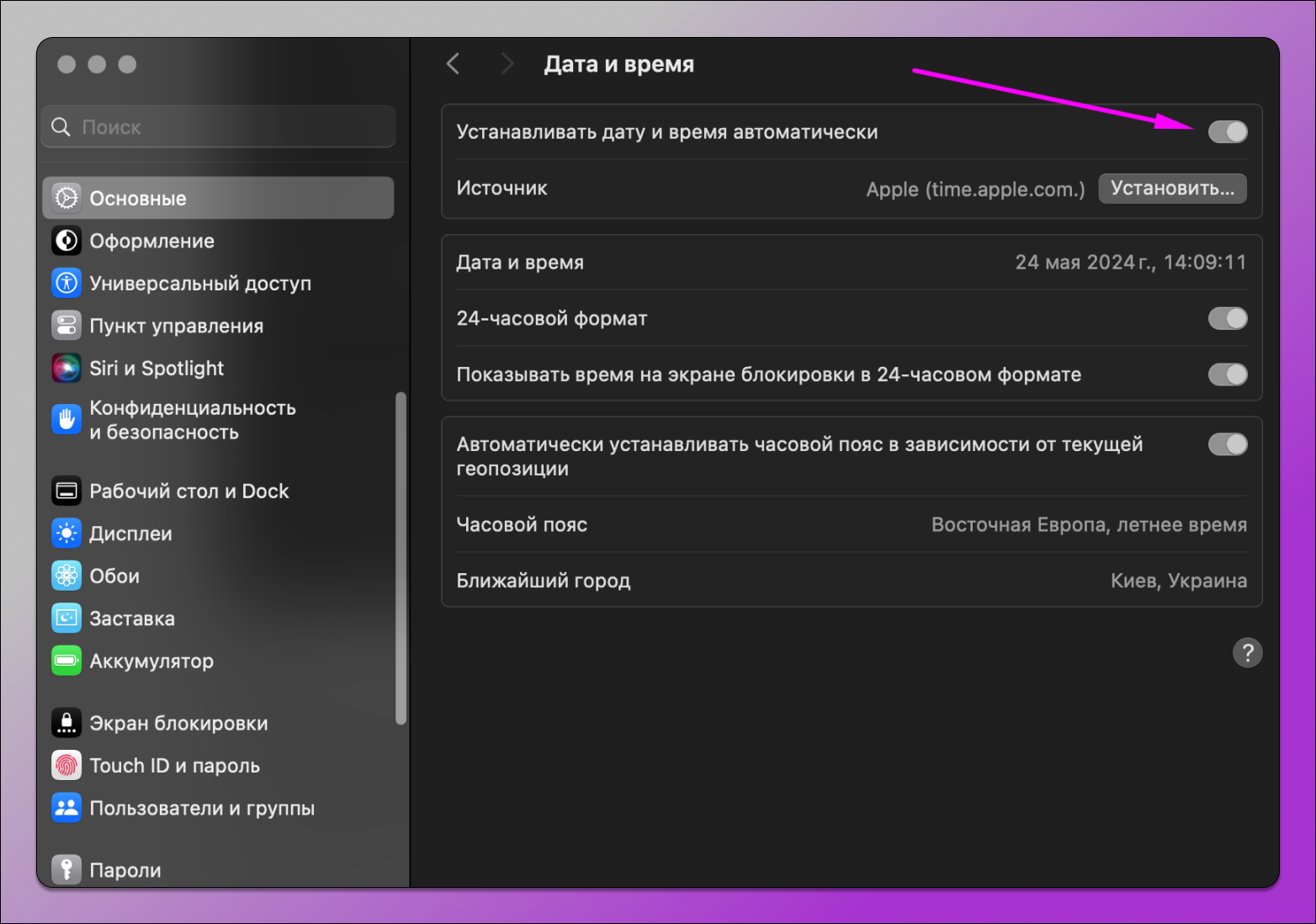The image size is (1316, 924).
Task: Toggle lock screen 24-hour time display
Action: (1228, 374)
